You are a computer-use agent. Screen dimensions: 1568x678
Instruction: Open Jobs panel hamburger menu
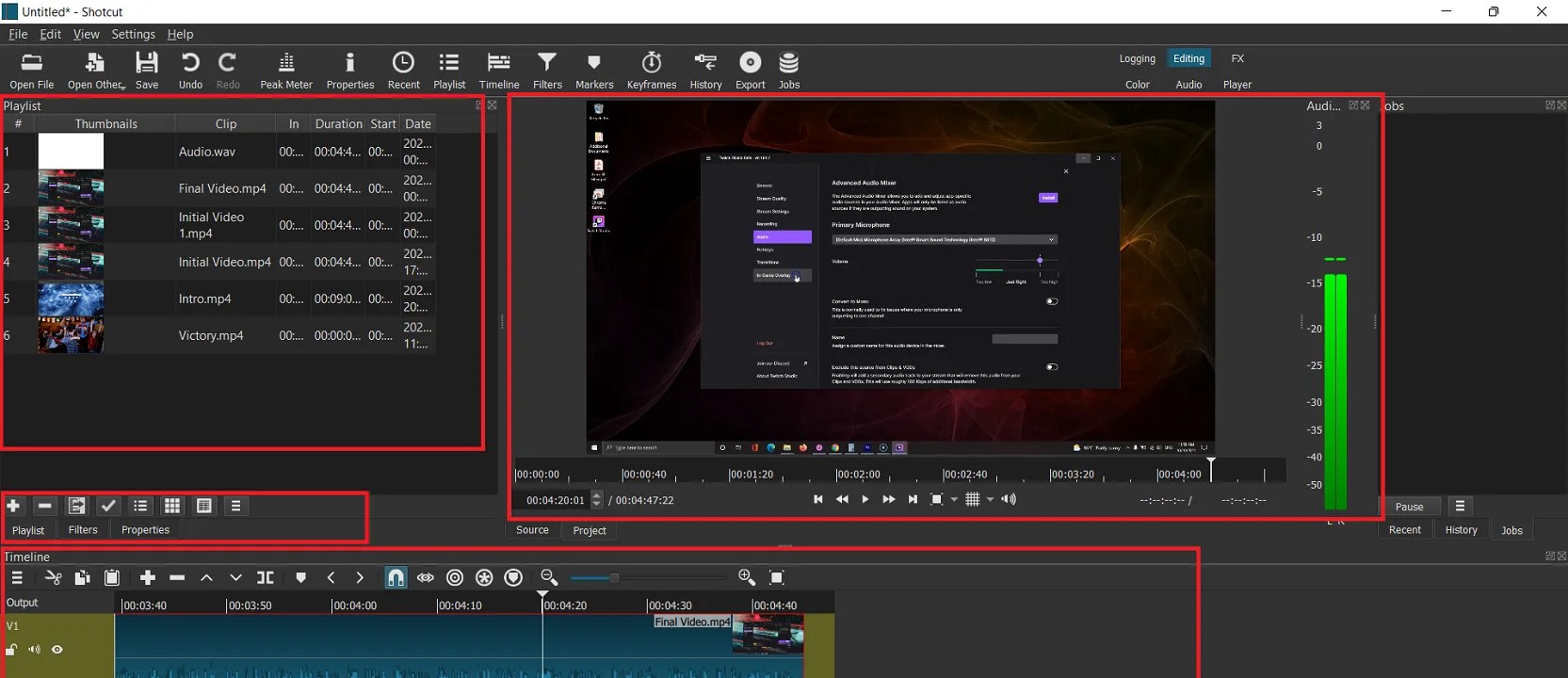(1460, 506)
